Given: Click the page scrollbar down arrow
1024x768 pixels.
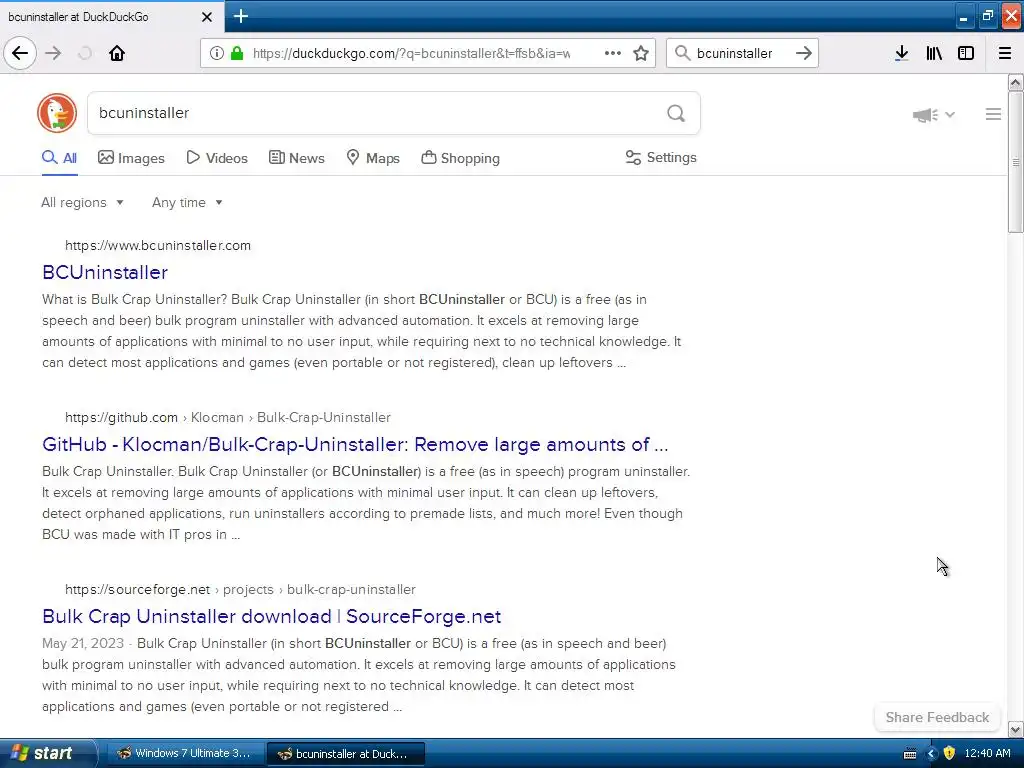Looking at the screenshot, I should click(x=1016, y=729).
